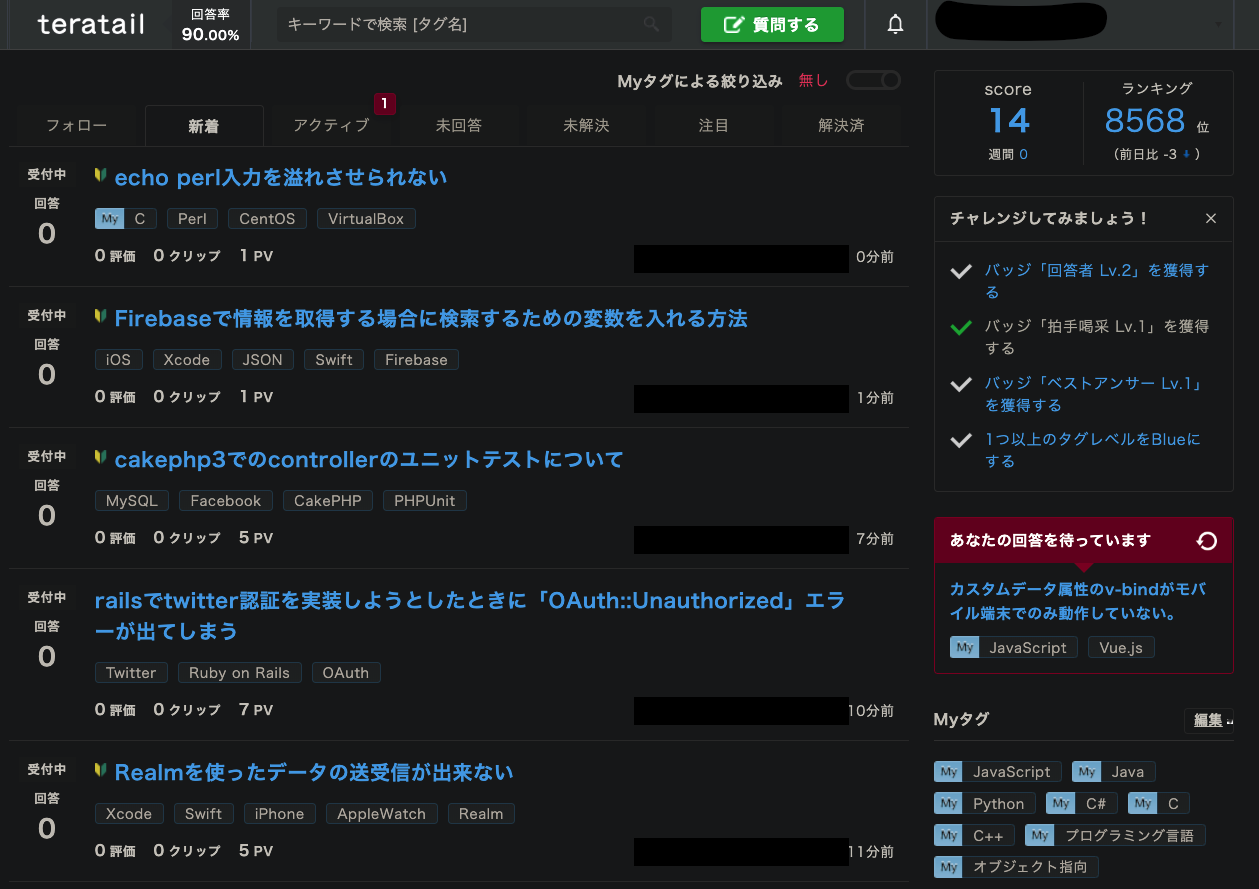Click the OAuth tag
Viewport: 1259px width, 889px height.
(x=346, y=673)
